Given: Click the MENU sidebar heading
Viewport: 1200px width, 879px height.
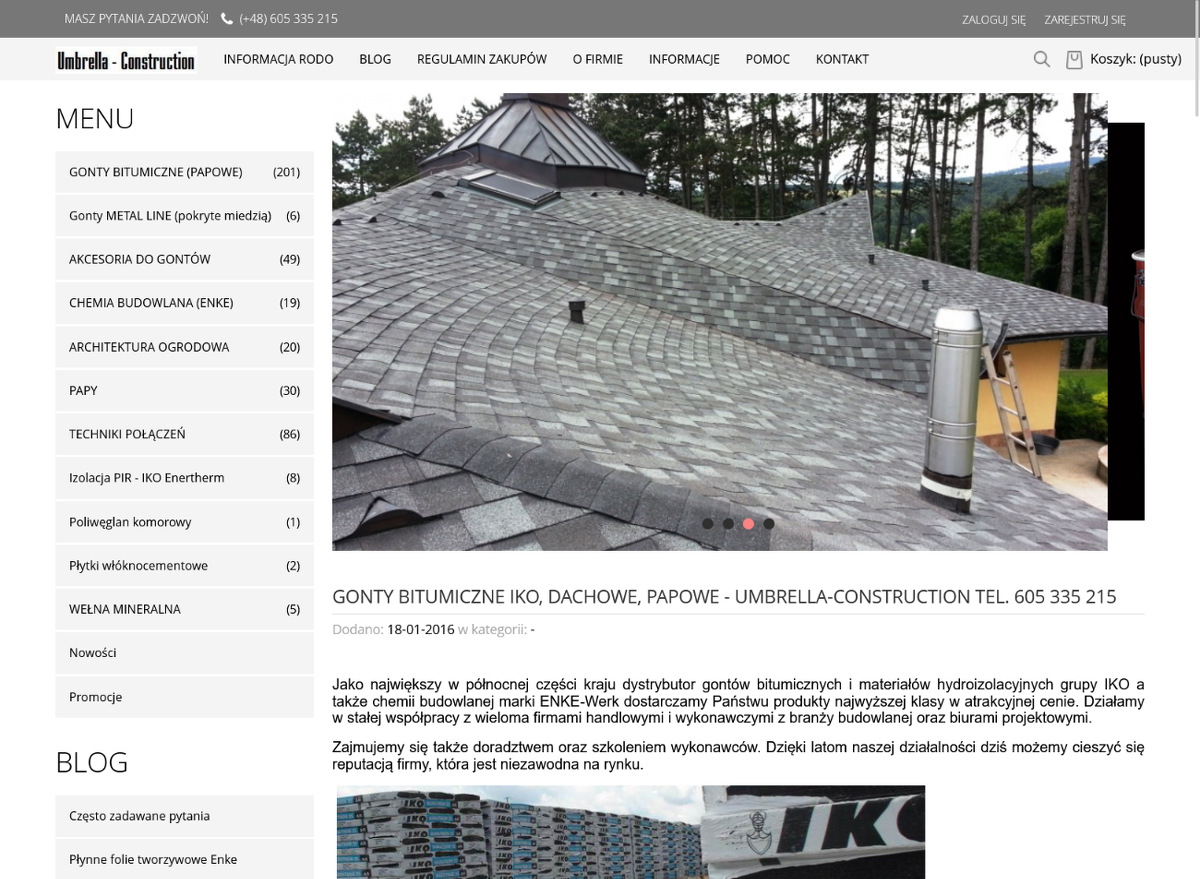Looking at the screenshot, I should 95,119.
